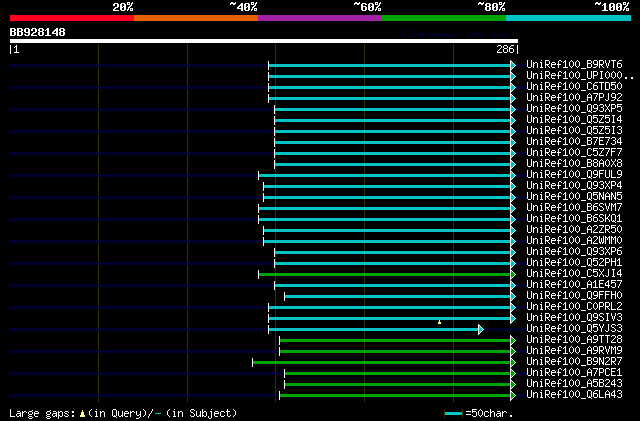The image size is (640, 421).
Task: Select the UniRef100_B7E734 label
Action: pyautogui.click(x=574, y=142)
